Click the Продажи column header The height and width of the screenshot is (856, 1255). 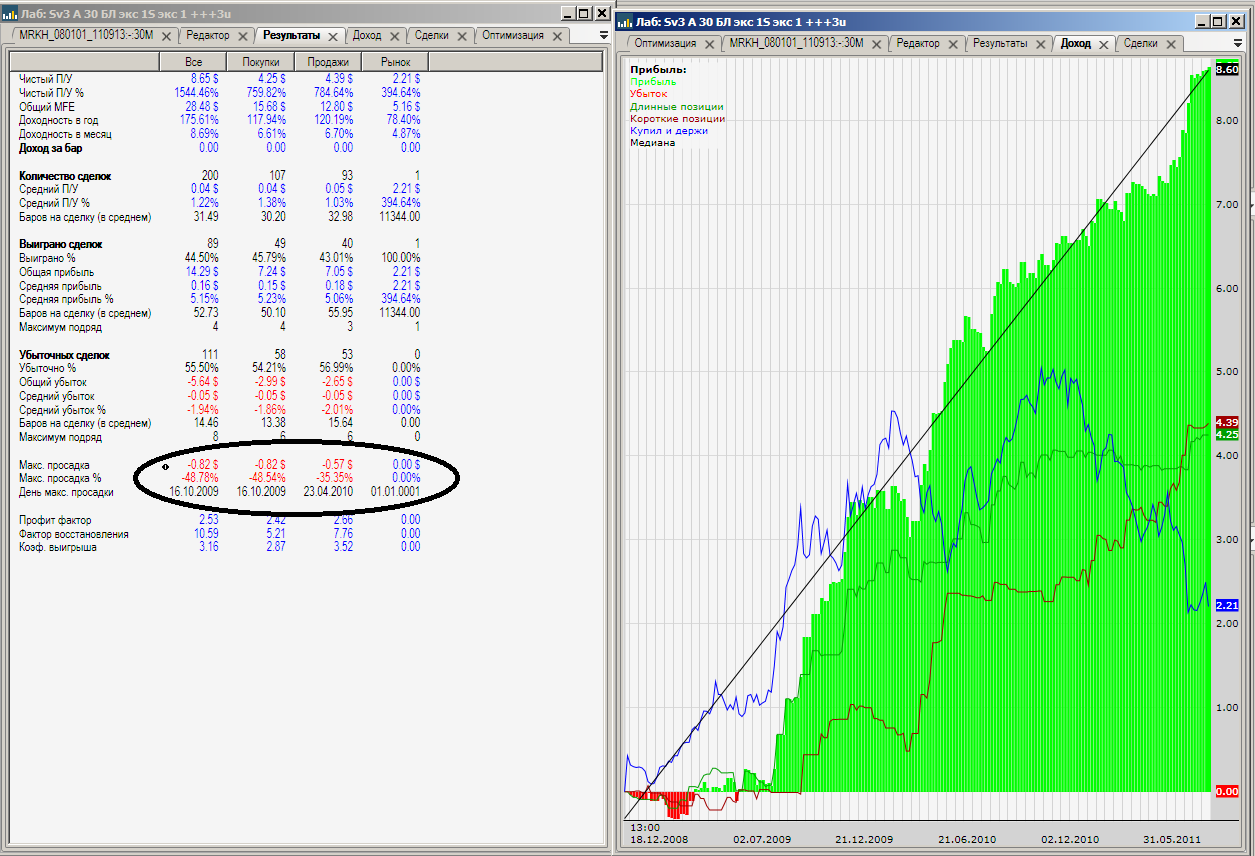click(x=328, y=63)
